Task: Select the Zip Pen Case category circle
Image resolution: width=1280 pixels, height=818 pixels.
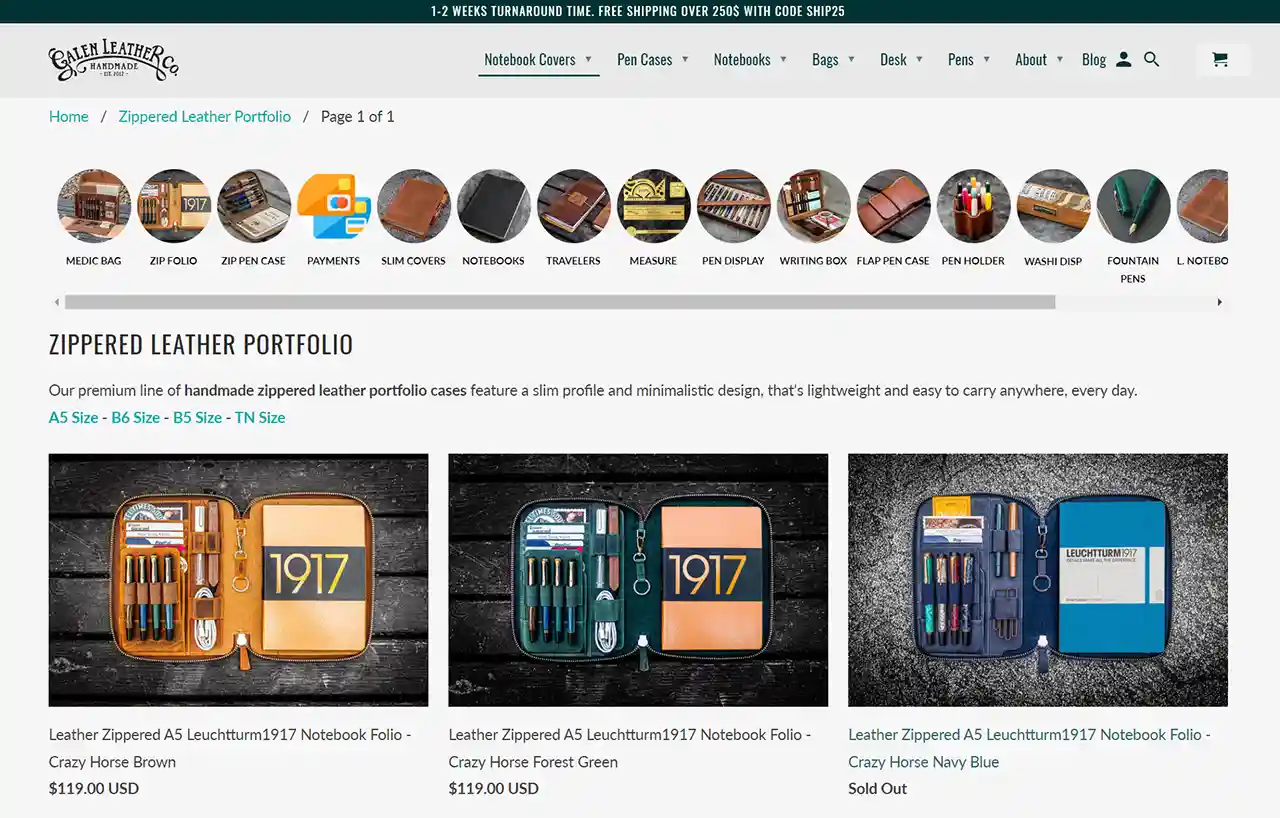Action: pos(254,206)
